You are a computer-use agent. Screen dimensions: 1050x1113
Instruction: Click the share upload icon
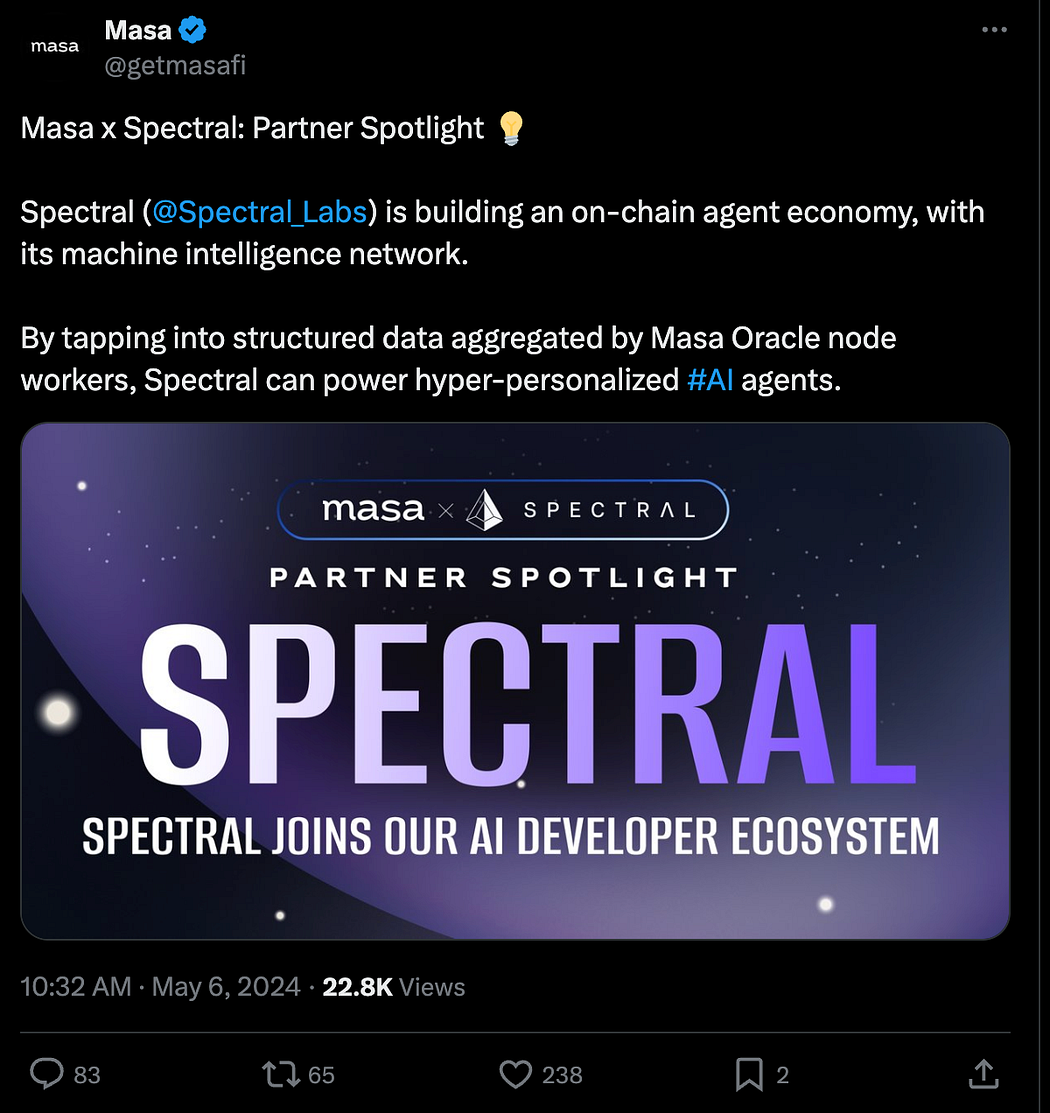point(984,1074)
